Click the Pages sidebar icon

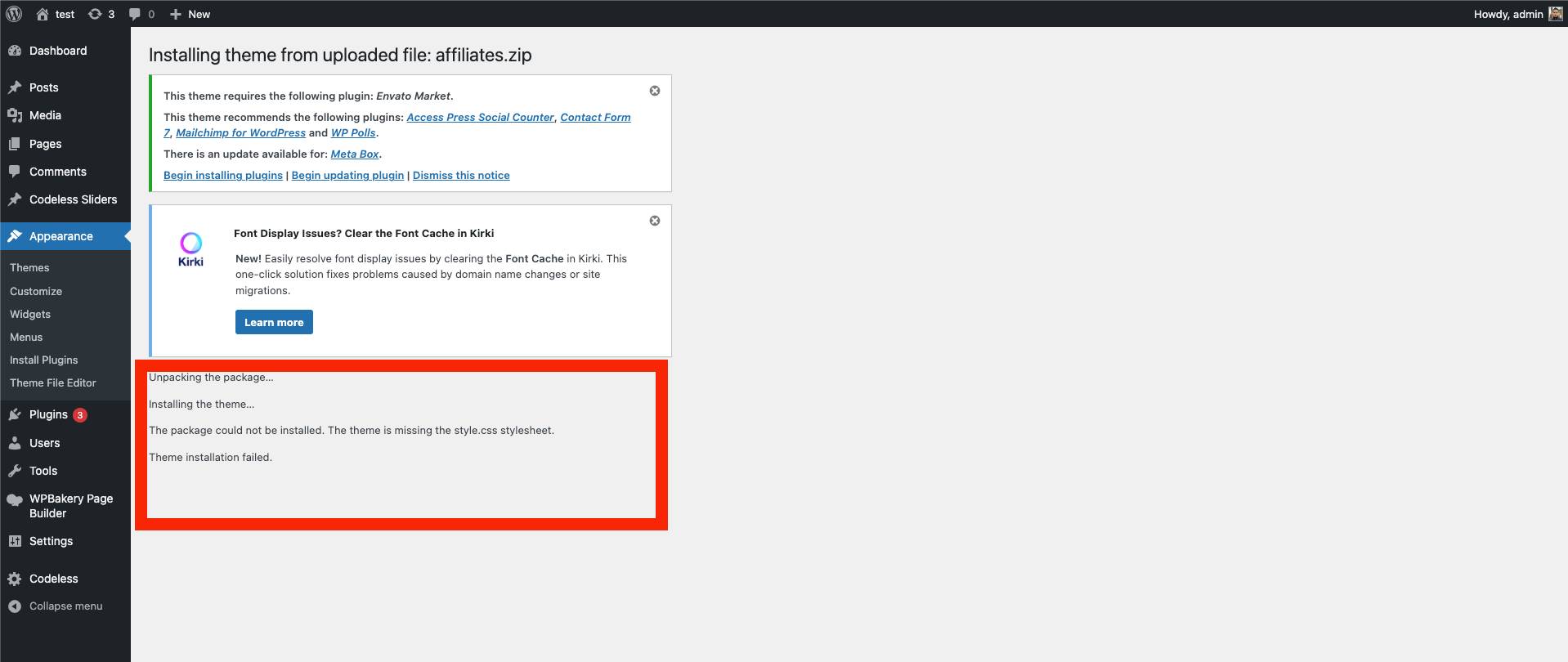point(15,144)
